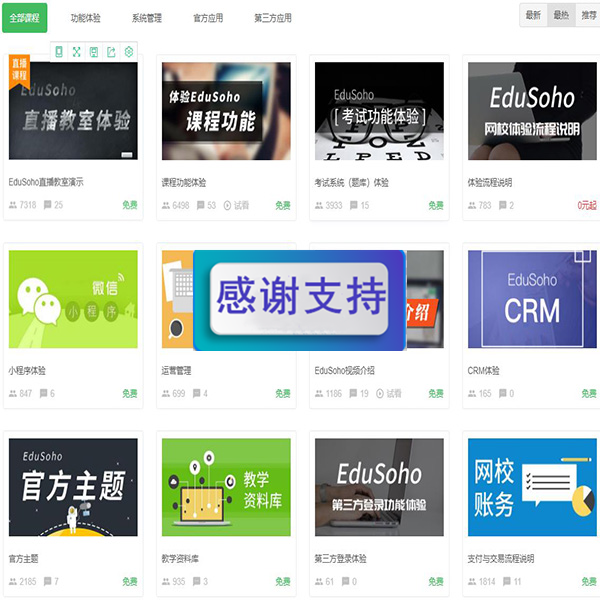Click the mobile phone preview icon
Viewport: 600px width, 600px height.
59,52
